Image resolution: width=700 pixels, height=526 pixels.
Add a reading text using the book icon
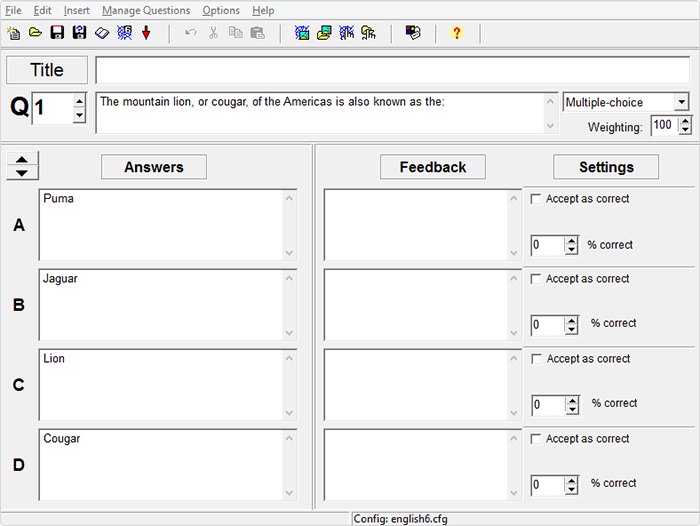pos(102,33)
